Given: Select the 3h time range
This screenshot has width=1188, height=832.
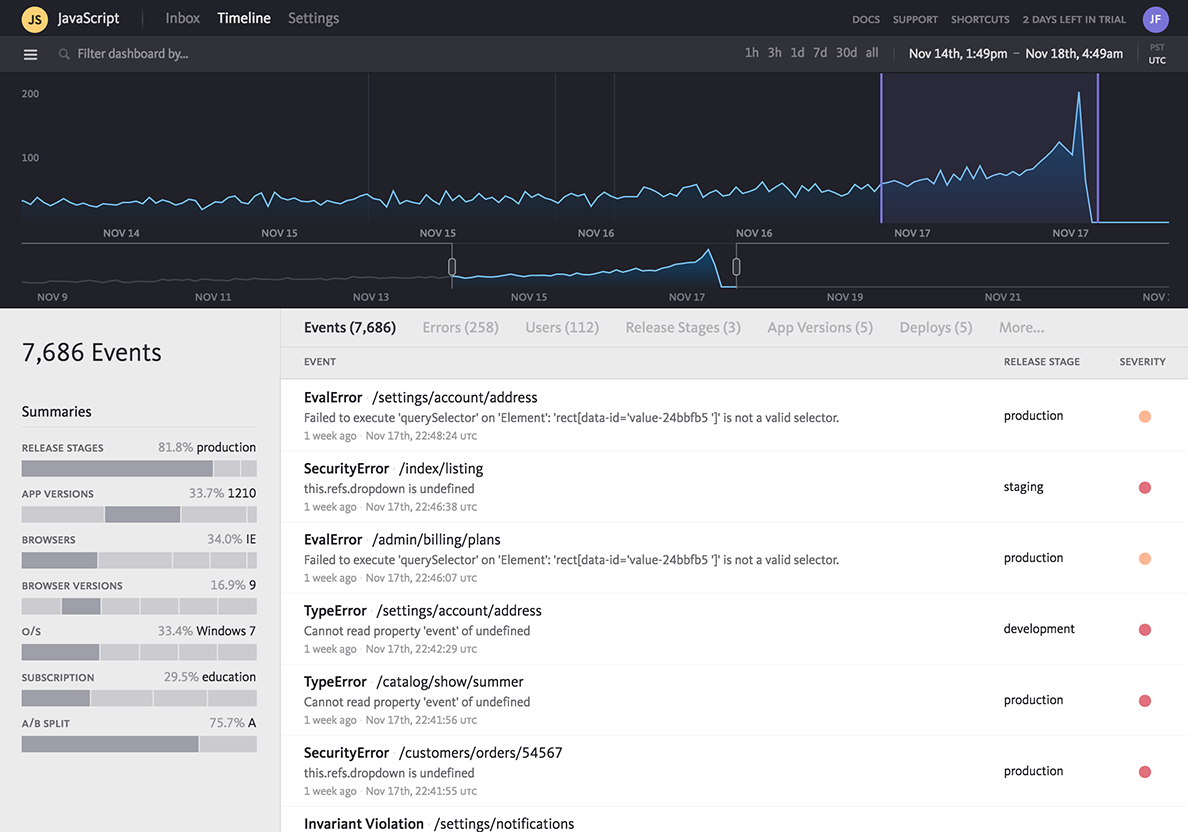Looking at the screenshot, I should click(774, 53).
